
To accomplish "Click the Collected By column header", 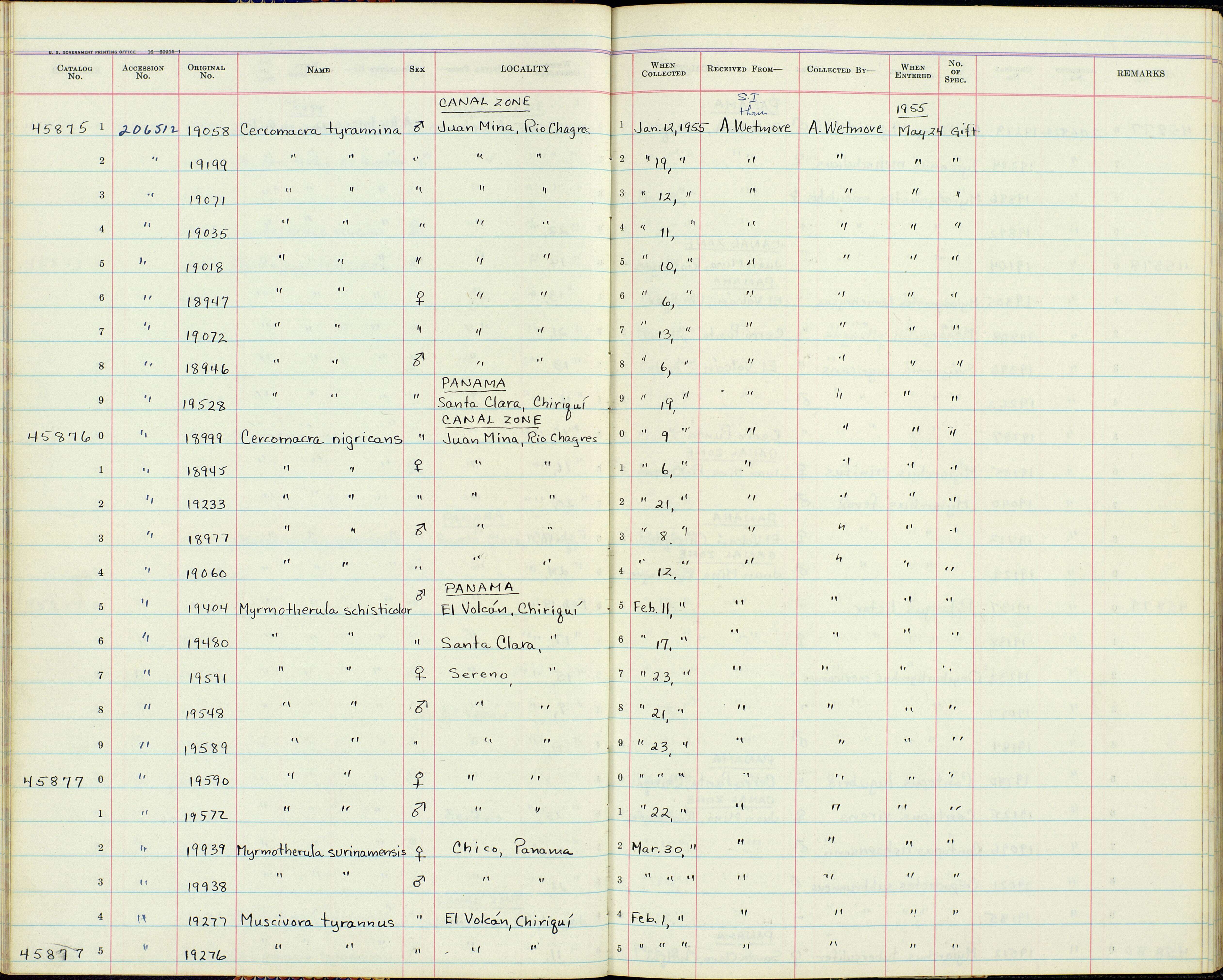I will click(x=841, y=70).
